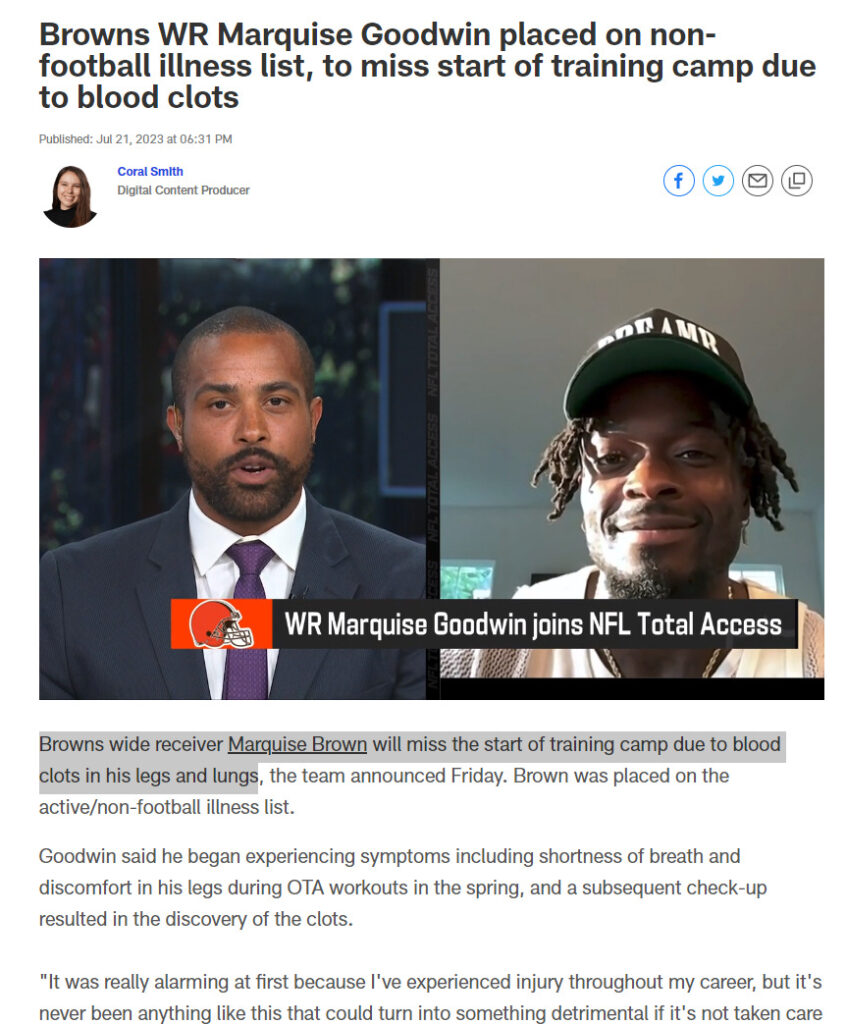Screen dimensions: 846x1024
Task: Share article via Twitter icon
Action: point(718,181)
